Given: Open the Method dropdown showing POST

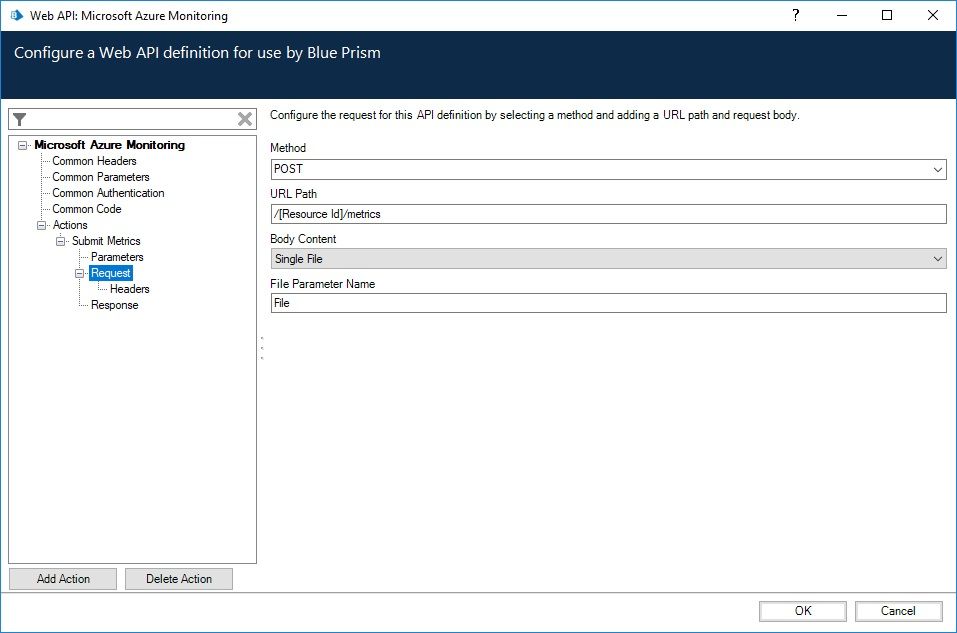Looking at the screenshot, I should [608, 170].
